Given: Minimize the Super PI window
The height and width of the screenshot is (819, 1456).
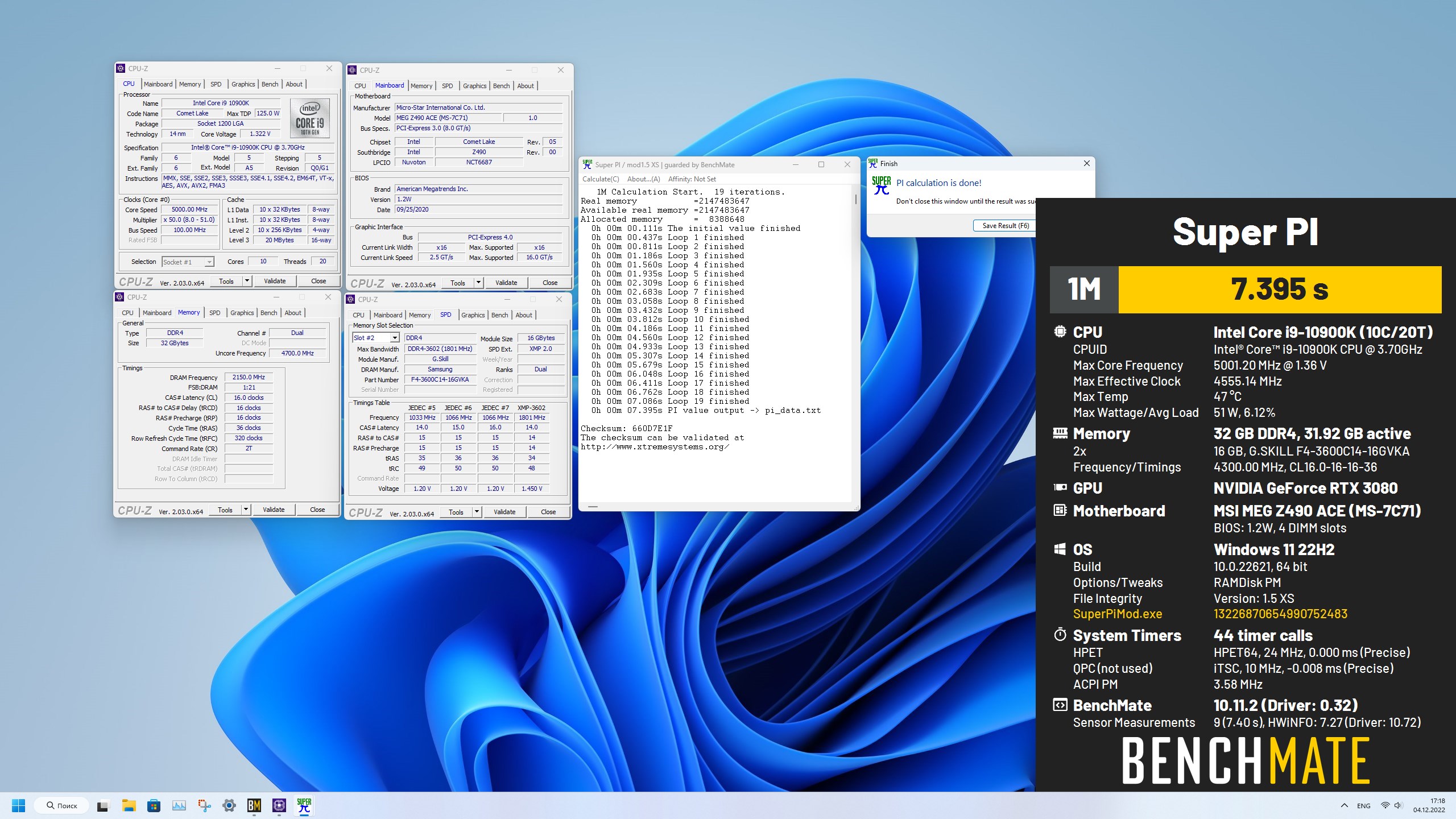Looking at the screenshot, I should point(796,164).
